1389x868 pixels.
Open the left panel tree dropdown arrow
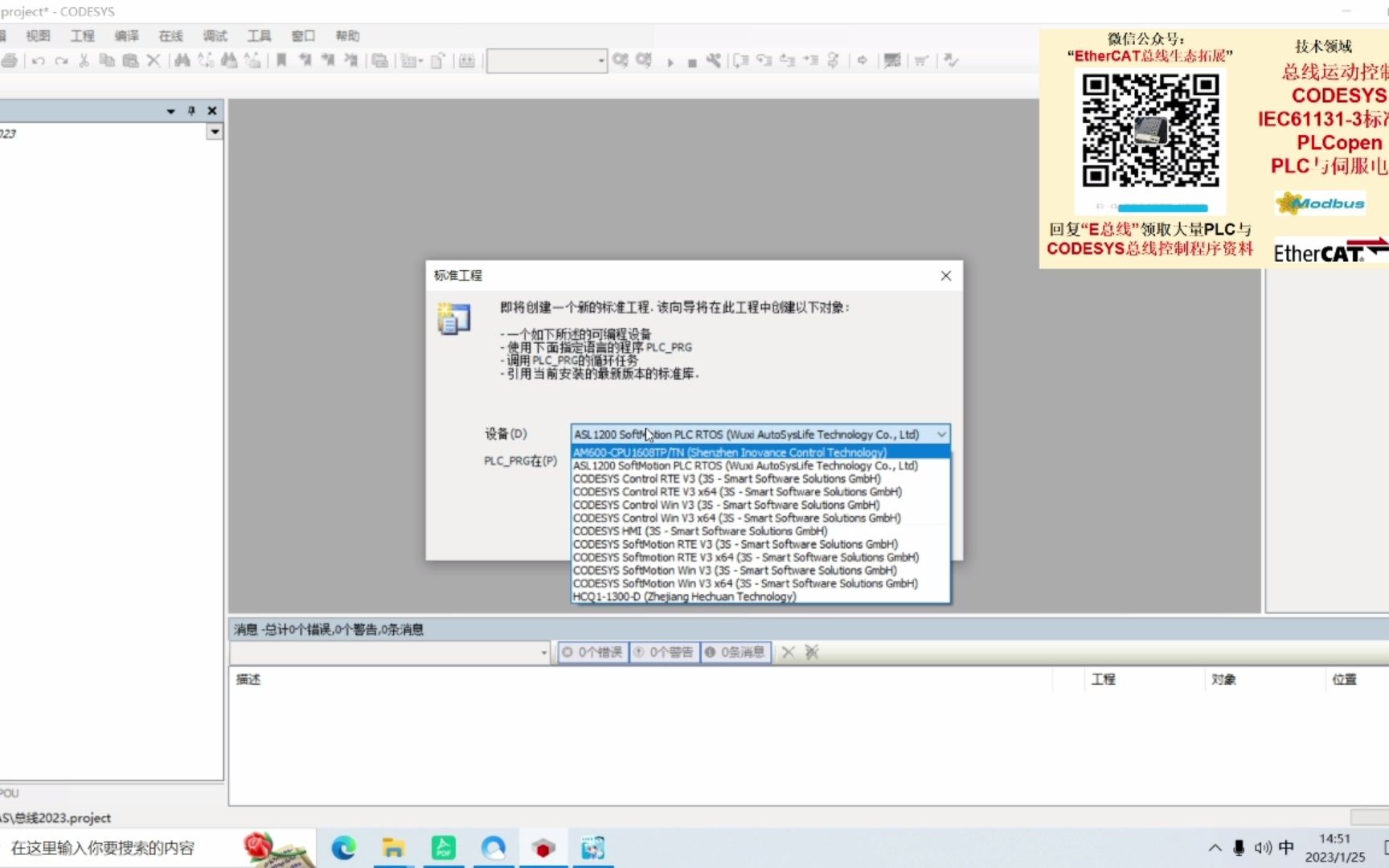click(215, 132)
